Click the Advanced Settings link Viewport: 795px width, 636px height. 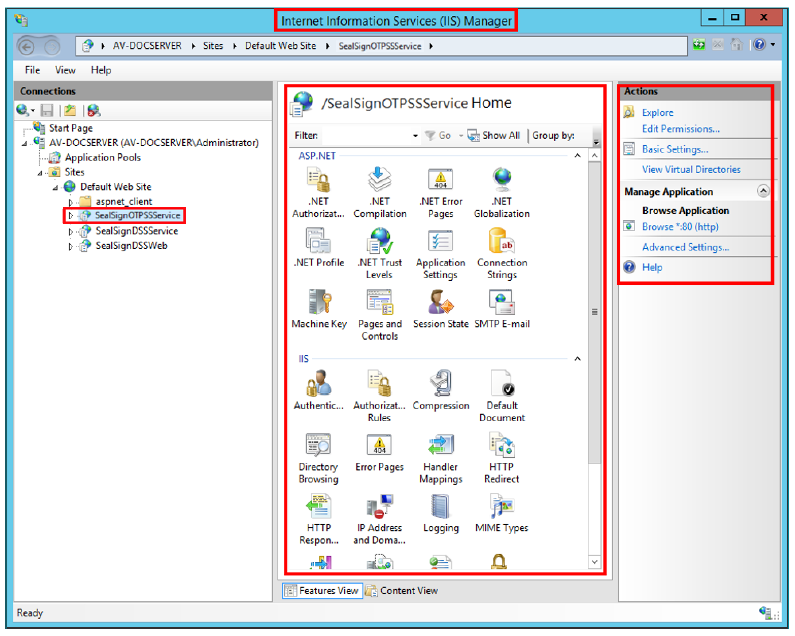685,247
